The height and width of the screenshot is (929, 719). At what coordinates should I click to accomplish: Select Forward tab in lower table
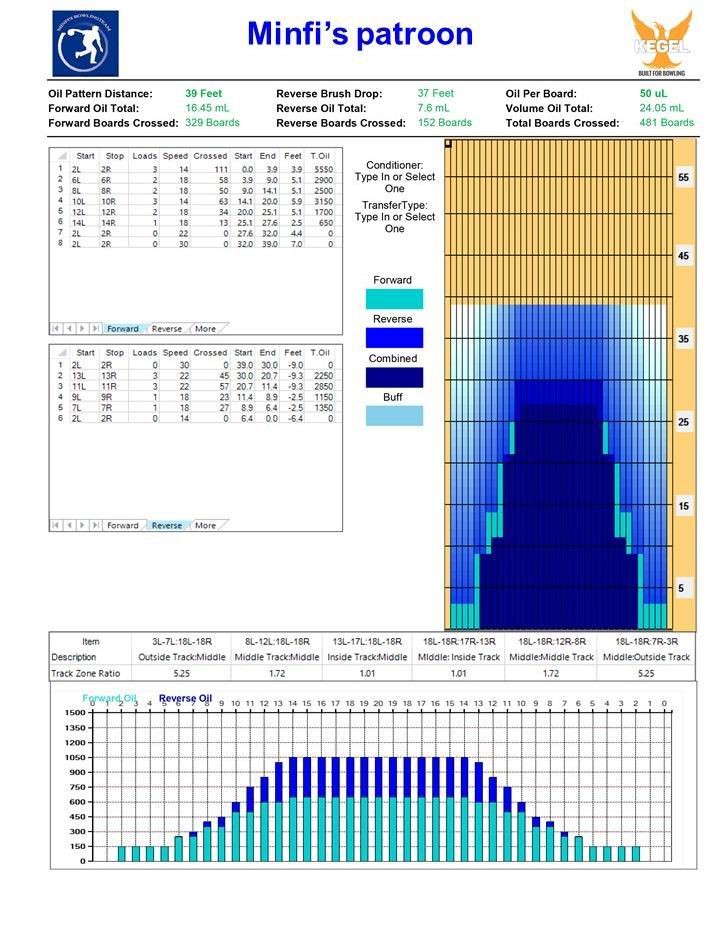[x=123, y=525]
